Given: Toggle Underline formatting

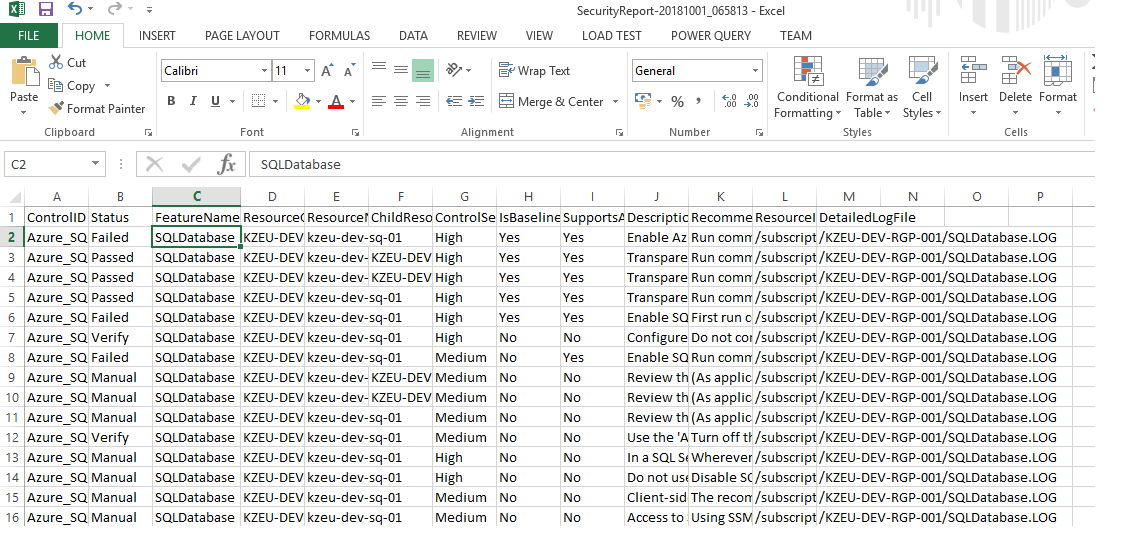Looking at the screenshot, I should click(214, 101).
